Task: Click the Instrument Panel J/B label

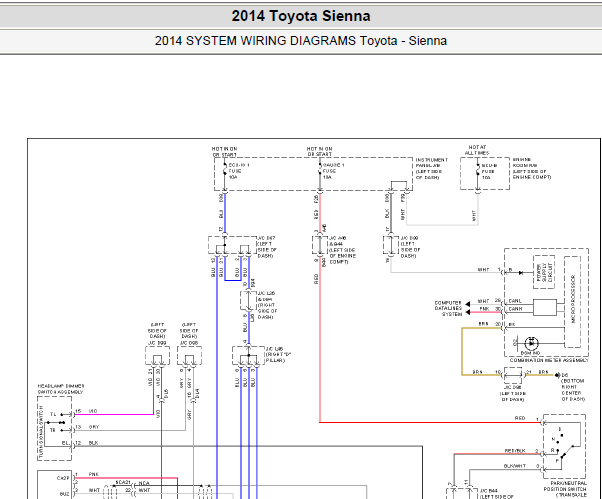Action: 432,169
